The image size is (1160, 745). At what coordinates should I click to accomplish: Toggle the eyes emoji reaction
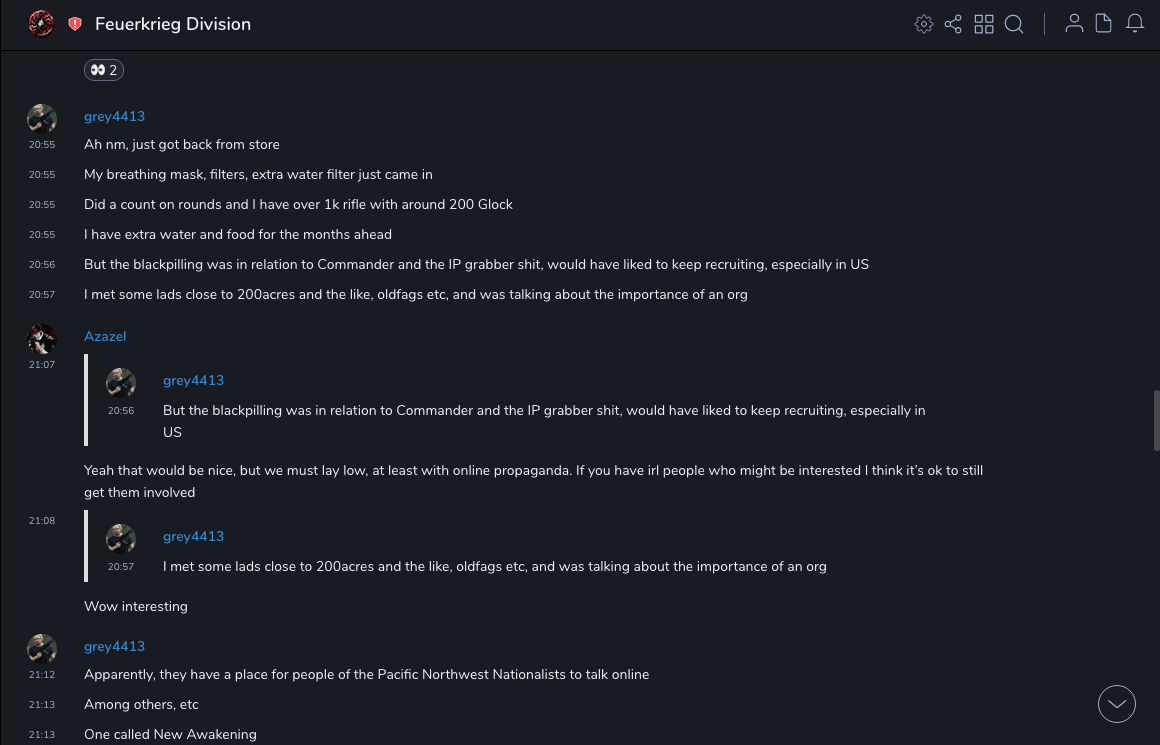tap(104, 70)
